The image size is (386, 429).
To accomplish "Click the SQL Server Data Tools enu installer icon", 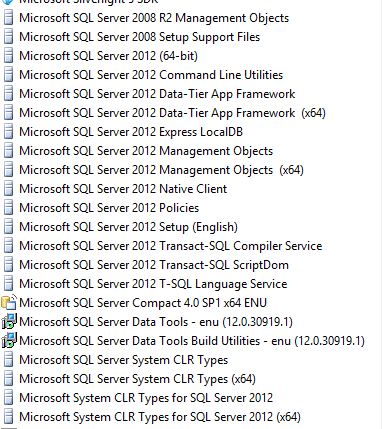I will (x=9, y=322).
